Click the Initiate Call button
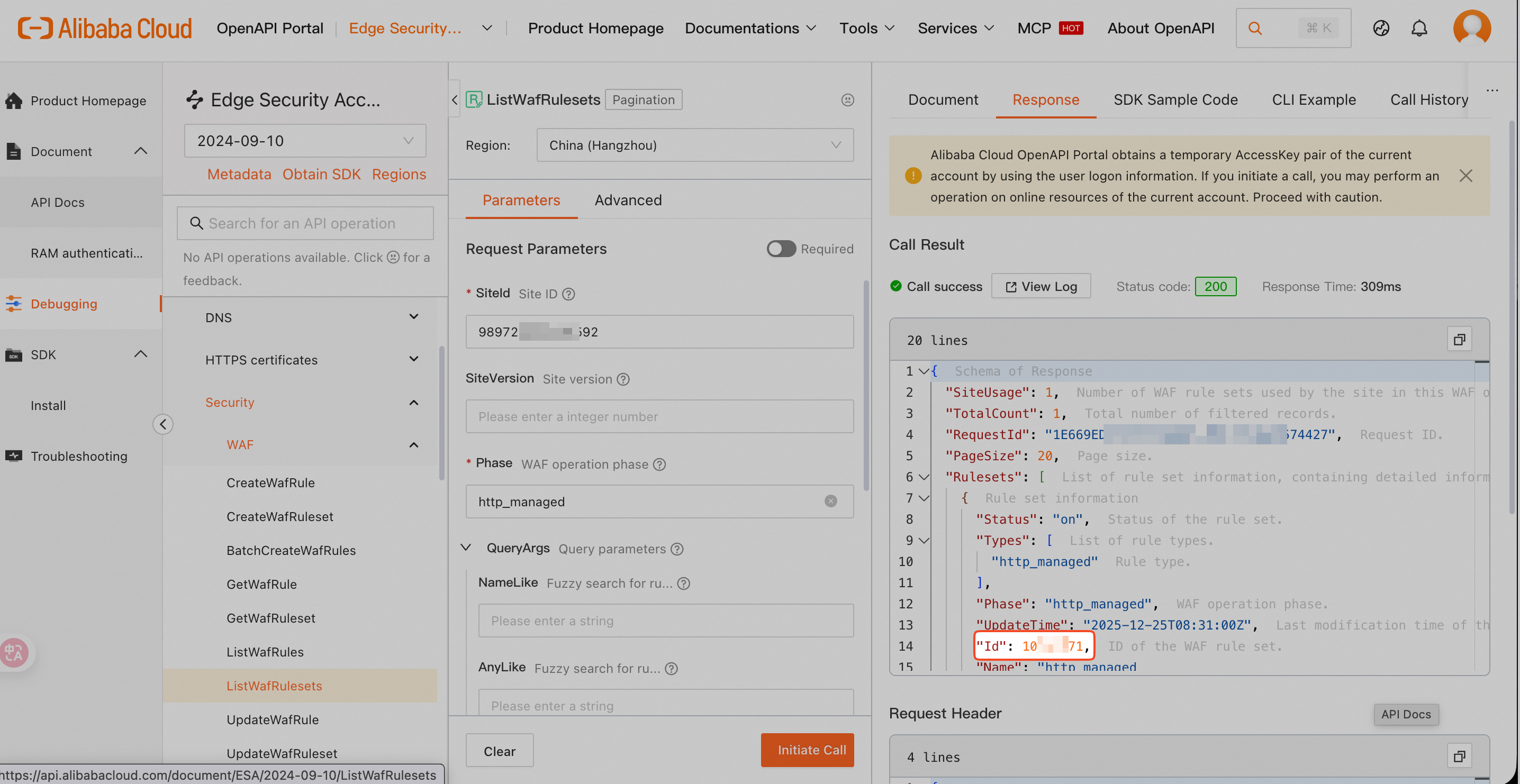The height and width of the screenshot is (784, 1520). (807, 750)
